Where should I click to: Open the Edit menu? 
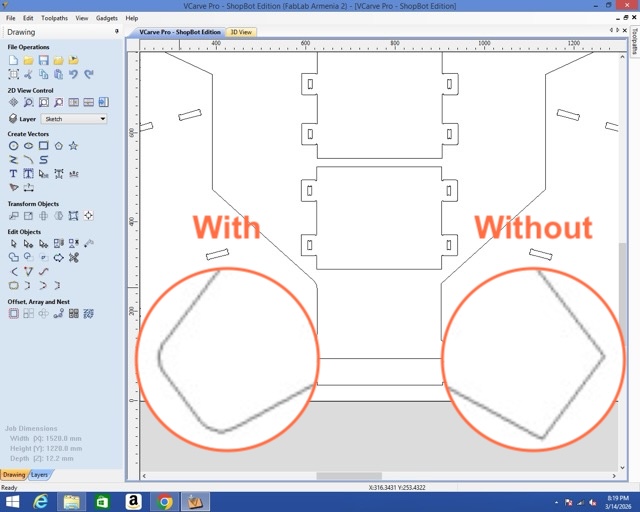click(x=28, y=18)
